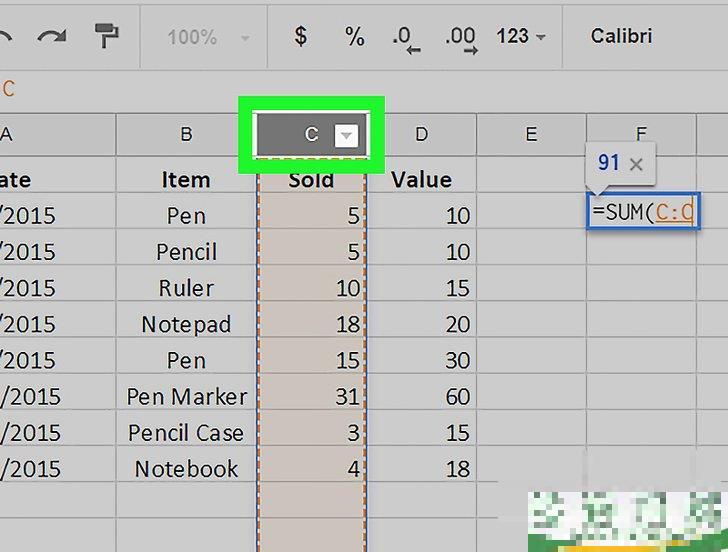Choose the Calibri font selector
Screen dimensions: 728x552
(x=621, y=36)
